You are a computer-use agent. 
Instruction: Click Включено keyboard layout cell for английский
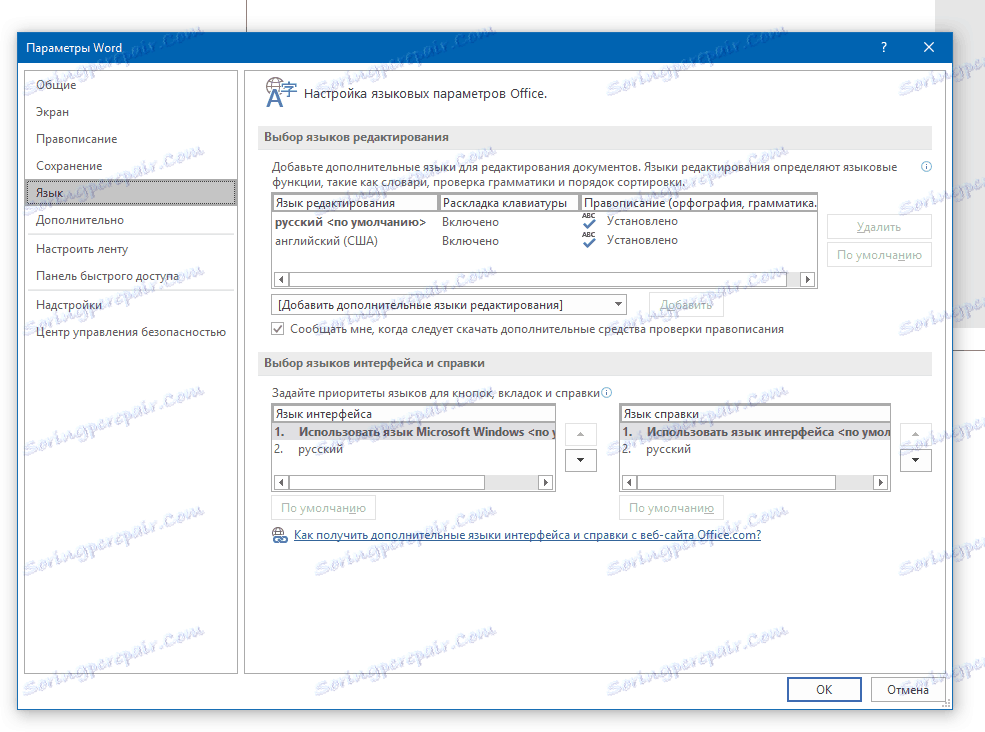pos(471,241)
